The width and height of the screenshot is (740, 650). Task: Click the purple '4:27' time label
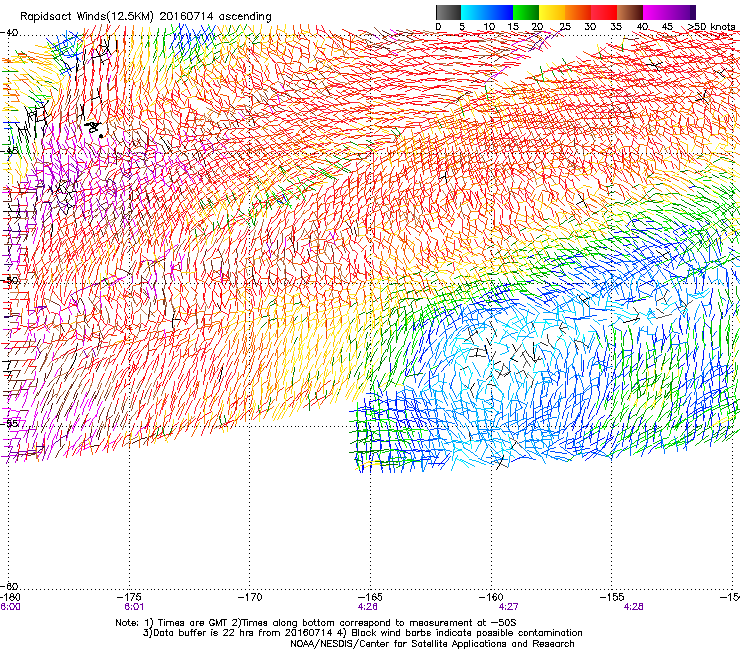click(x=508, y=607)
